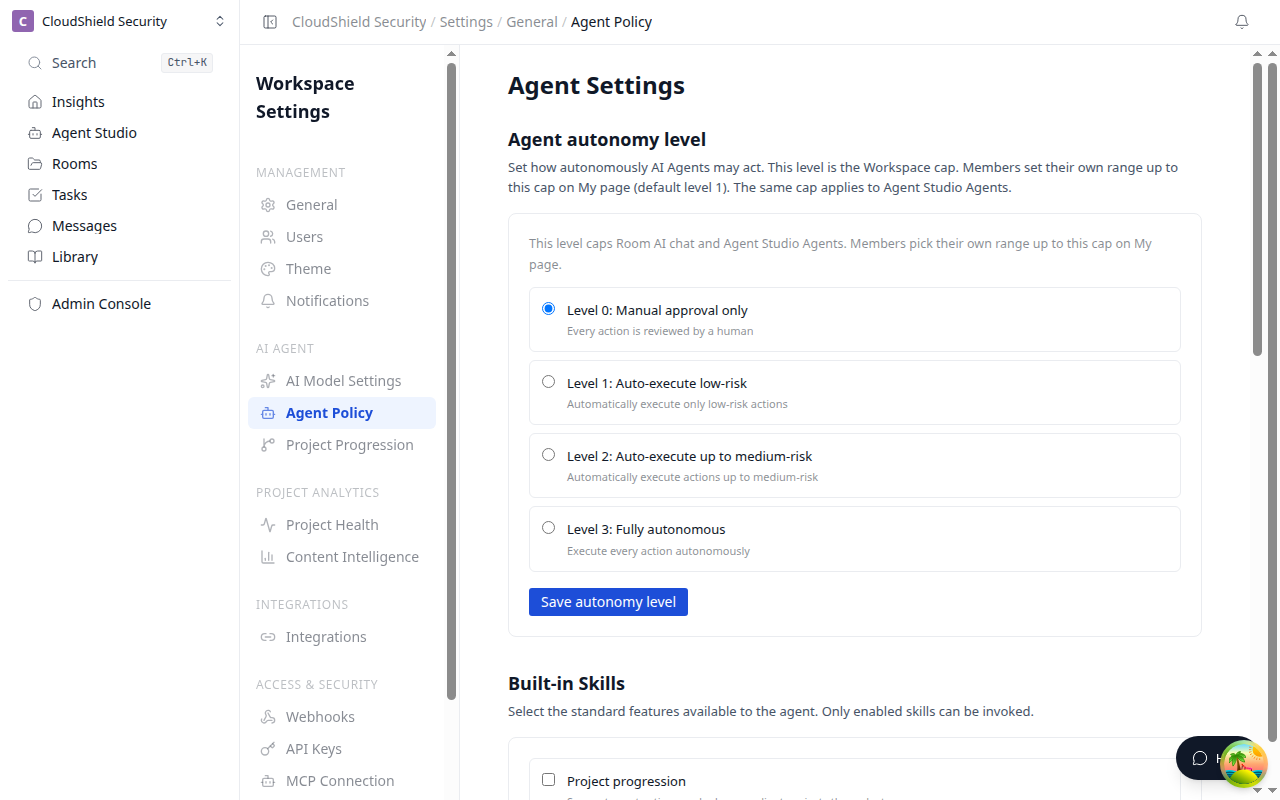
Task: Open Notifications settings
Action: 342,301
